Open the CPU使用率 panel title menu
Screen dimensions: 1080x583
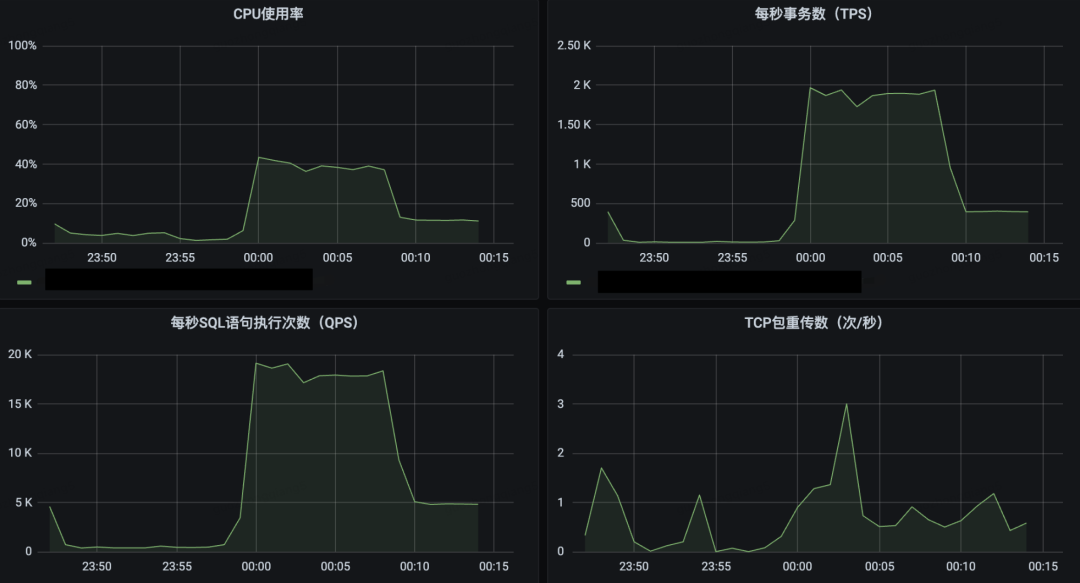coord(268,14)
